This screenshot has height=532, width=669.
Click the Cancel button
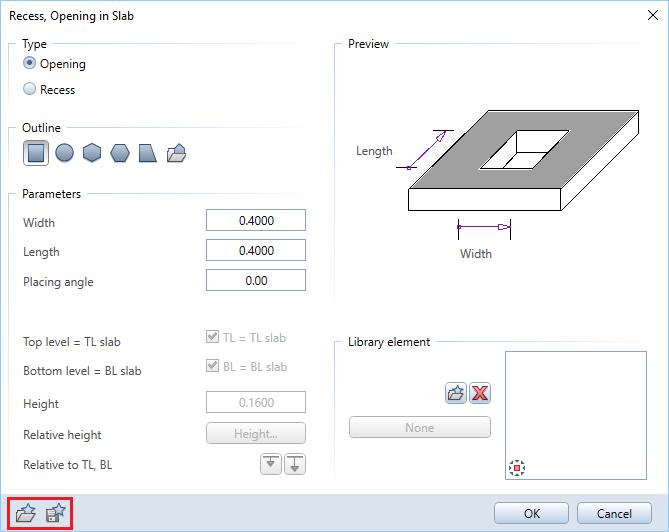pos(614,513)
